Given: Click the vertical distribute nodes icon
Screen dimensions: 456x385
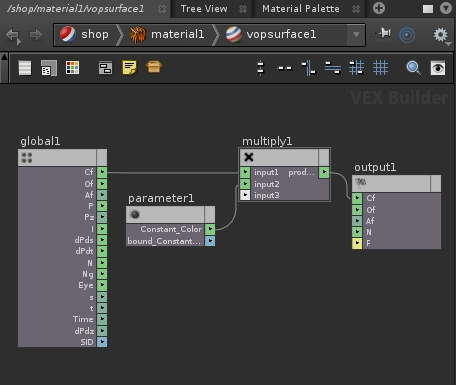Looking at the screenshot, I should (261, 68).
